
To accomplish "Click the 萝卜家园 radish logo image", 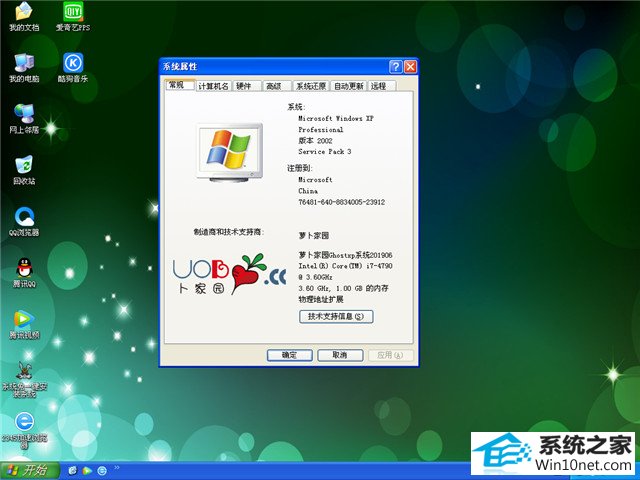I will coord(230,274).
